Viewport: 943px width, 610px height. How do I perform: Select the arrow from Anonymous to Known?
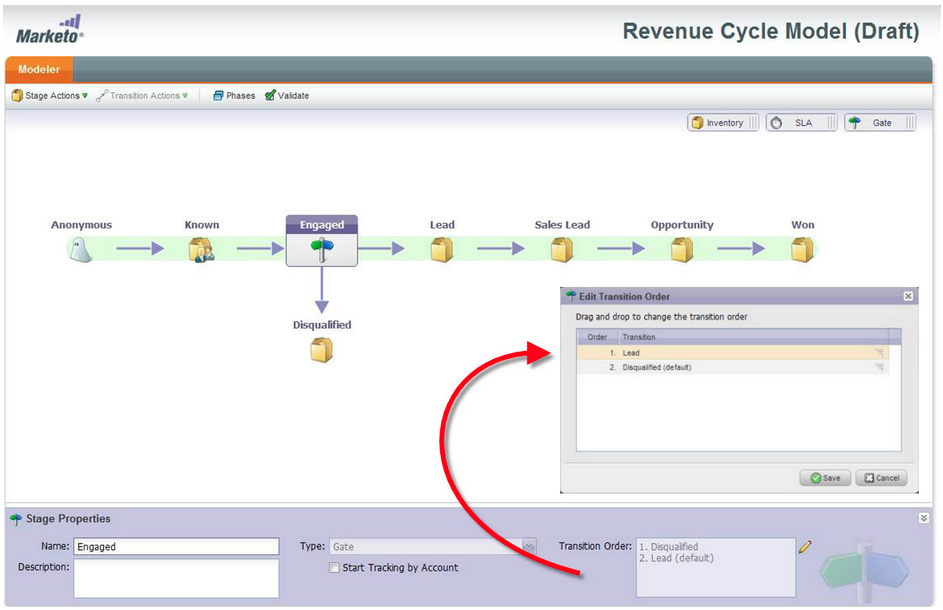click(140, 248)
